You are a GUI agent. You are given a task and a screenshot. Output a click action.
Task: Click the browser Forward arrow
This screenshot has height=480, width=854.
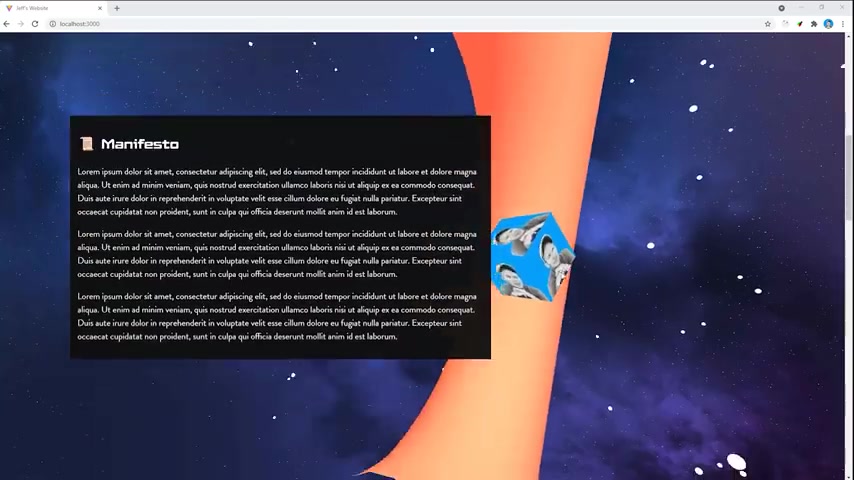click(21, 24)
